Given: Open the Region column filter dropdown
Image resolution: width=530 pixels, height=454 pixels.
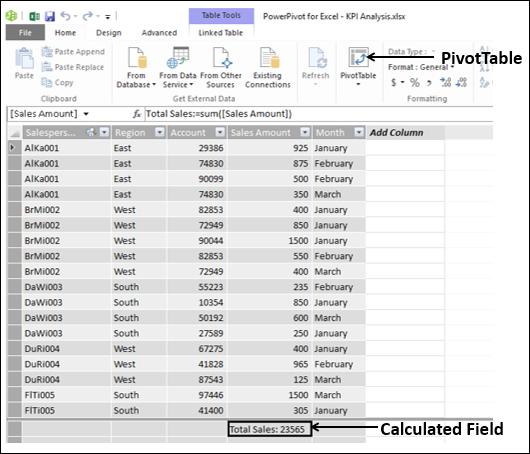Looking at the screenshot, I should click(x=160, y=132).
